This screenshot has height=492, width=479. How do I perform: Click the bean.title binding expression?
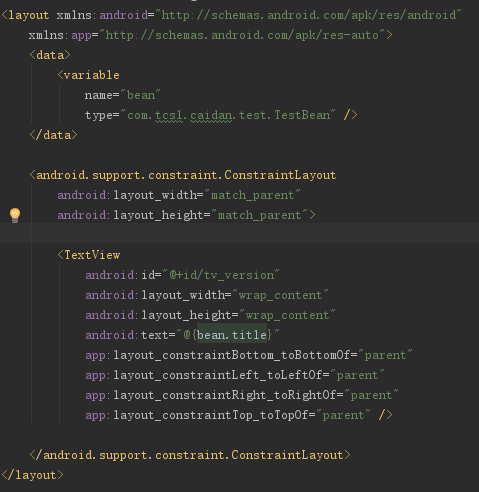coord(232,335)
